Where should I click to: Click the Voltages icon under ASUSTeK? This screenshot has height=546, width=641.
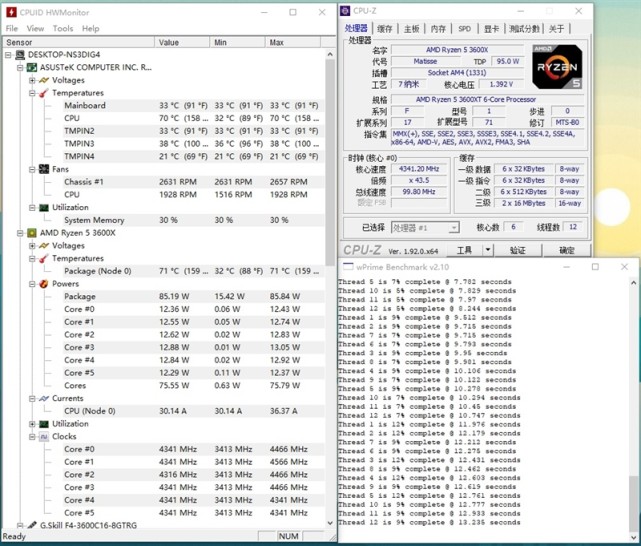coord(44,80)
